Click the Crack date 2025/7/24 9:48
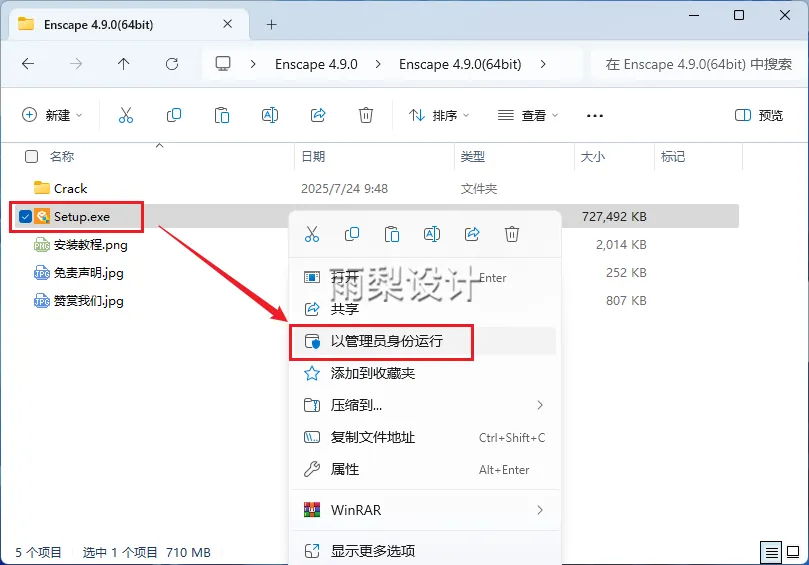The height and width of the screenshot is (565, 809). (344, 188)
